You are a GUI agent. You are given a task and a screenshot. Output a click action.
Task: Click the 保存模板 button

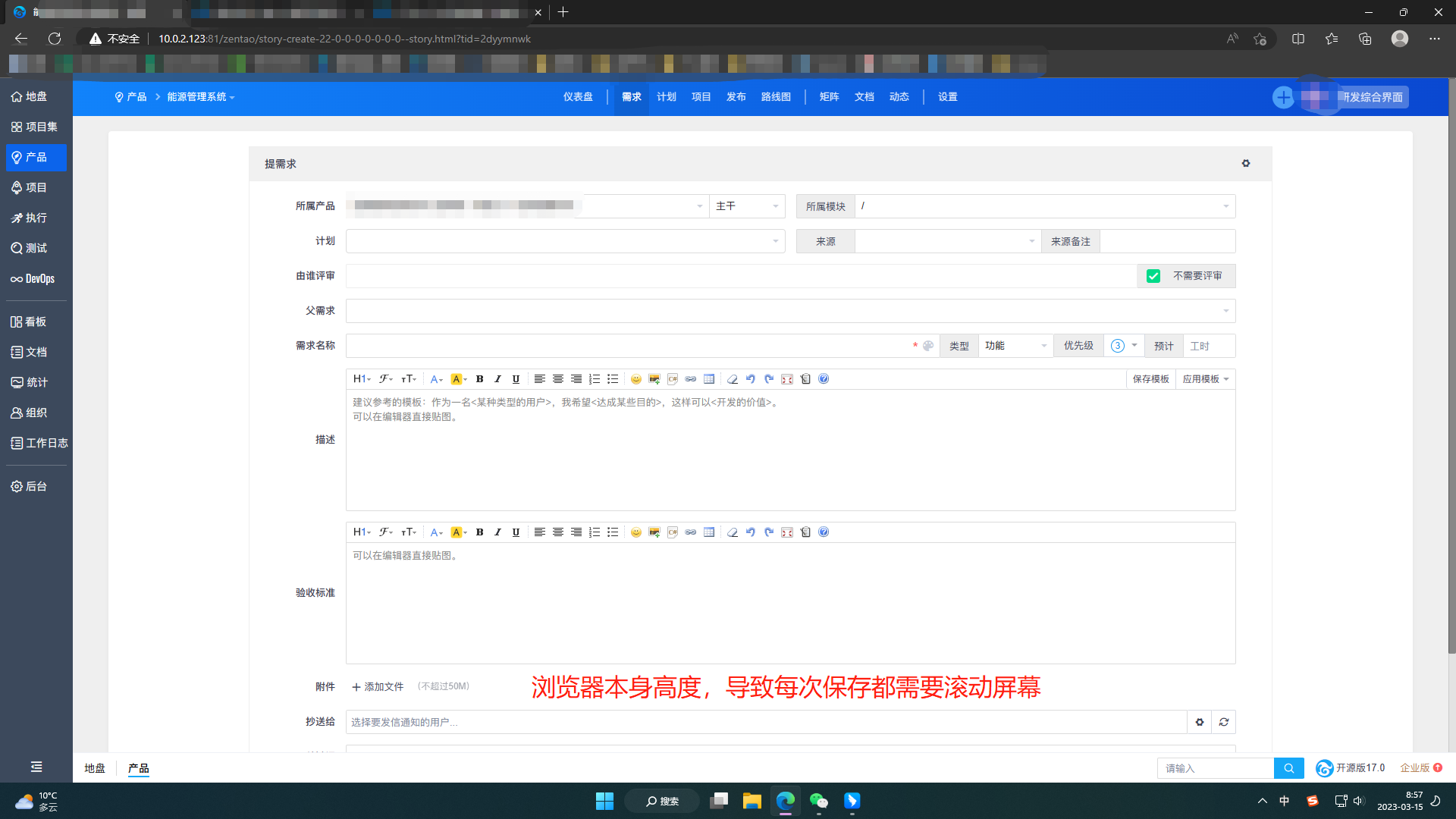(1150, 379)
